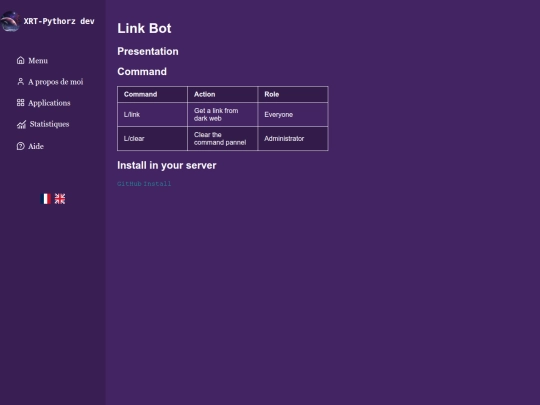Viewport: 540px width, 405px height.
Task: Click the Command section heading
Action: point(142,72)
